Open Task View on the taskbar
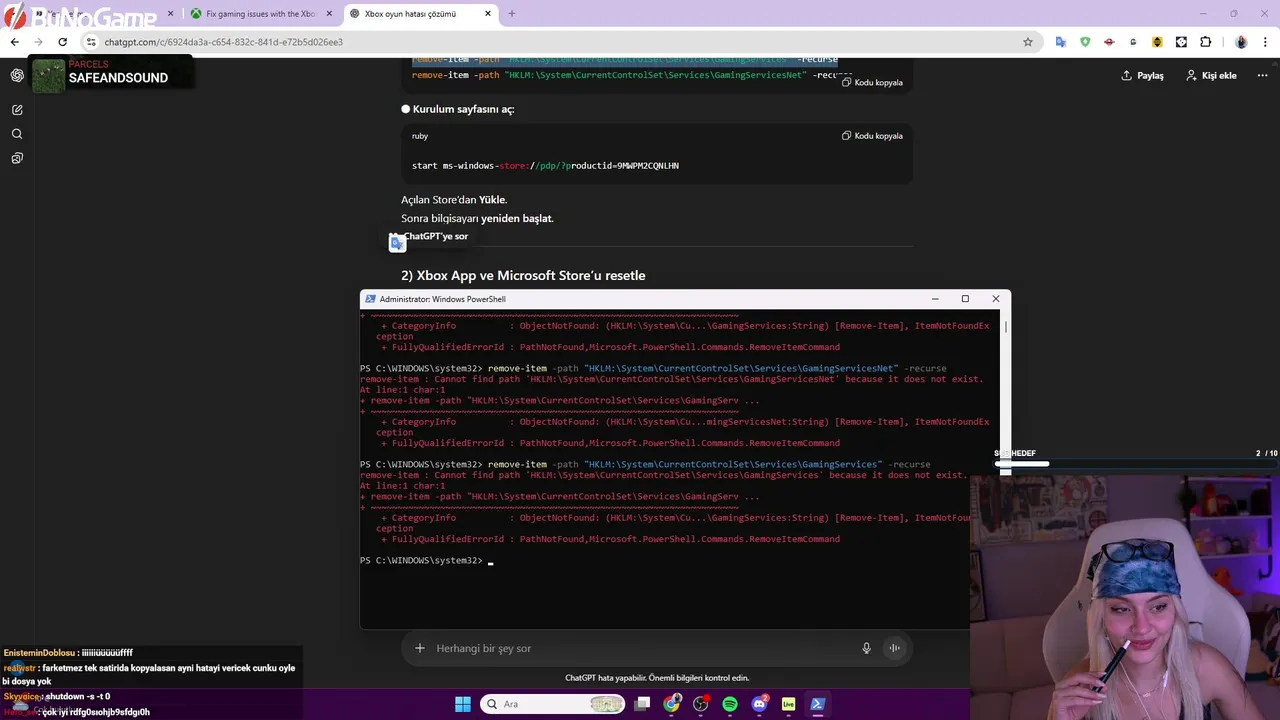The height and width of the screenshot is (720, 1280). 643,704
